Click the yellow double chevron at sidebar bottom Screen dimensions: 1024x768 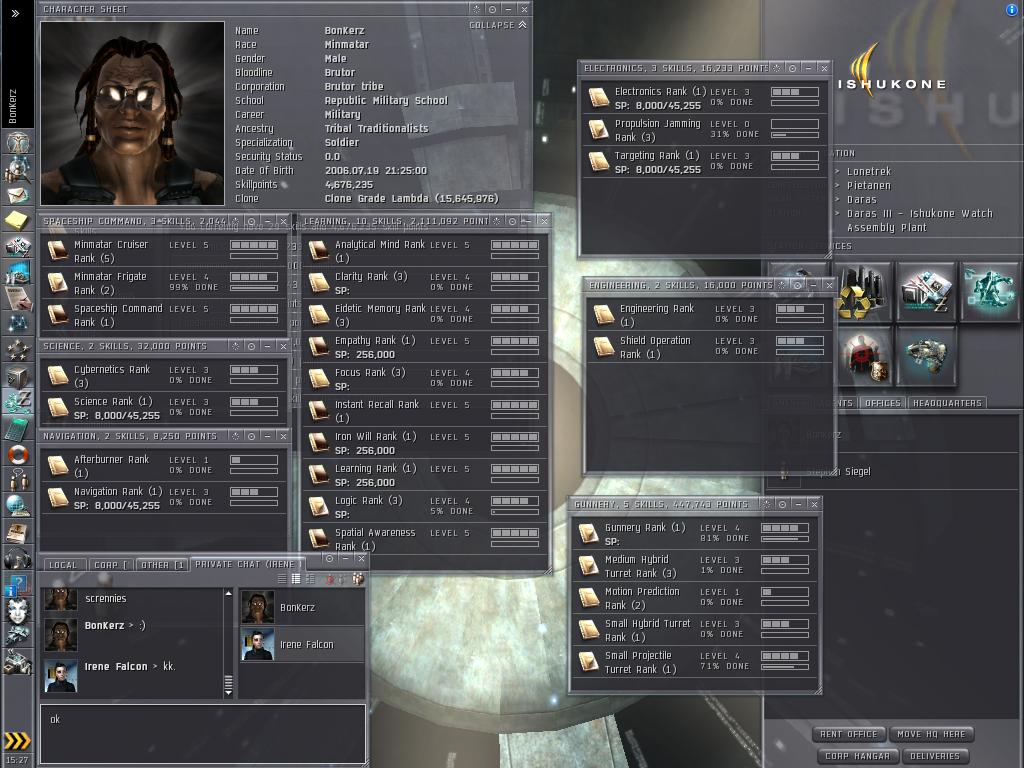click(x=17, y=740)
